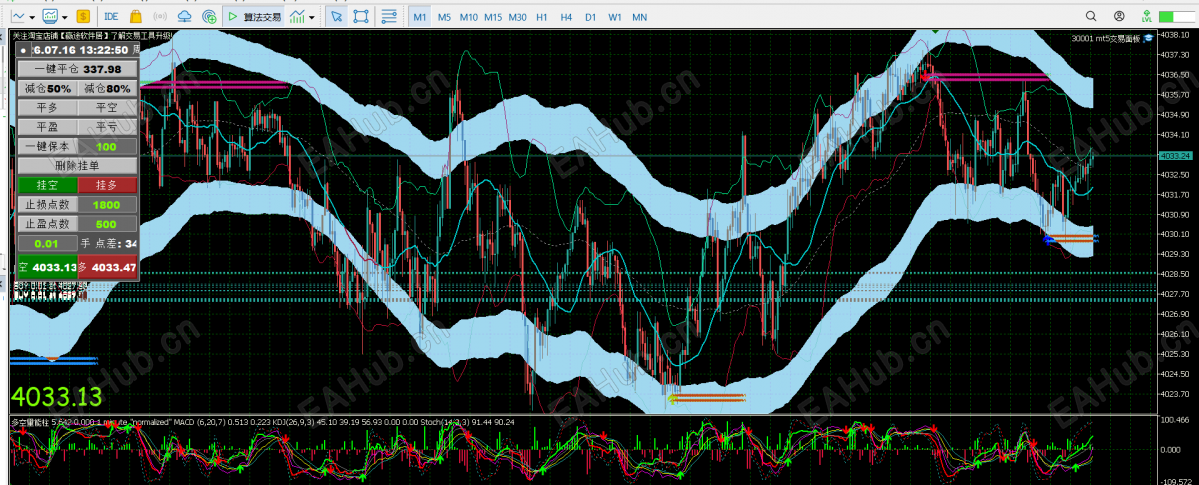
Task: Click the signals broadcast icon
Action: click(160, 15)
